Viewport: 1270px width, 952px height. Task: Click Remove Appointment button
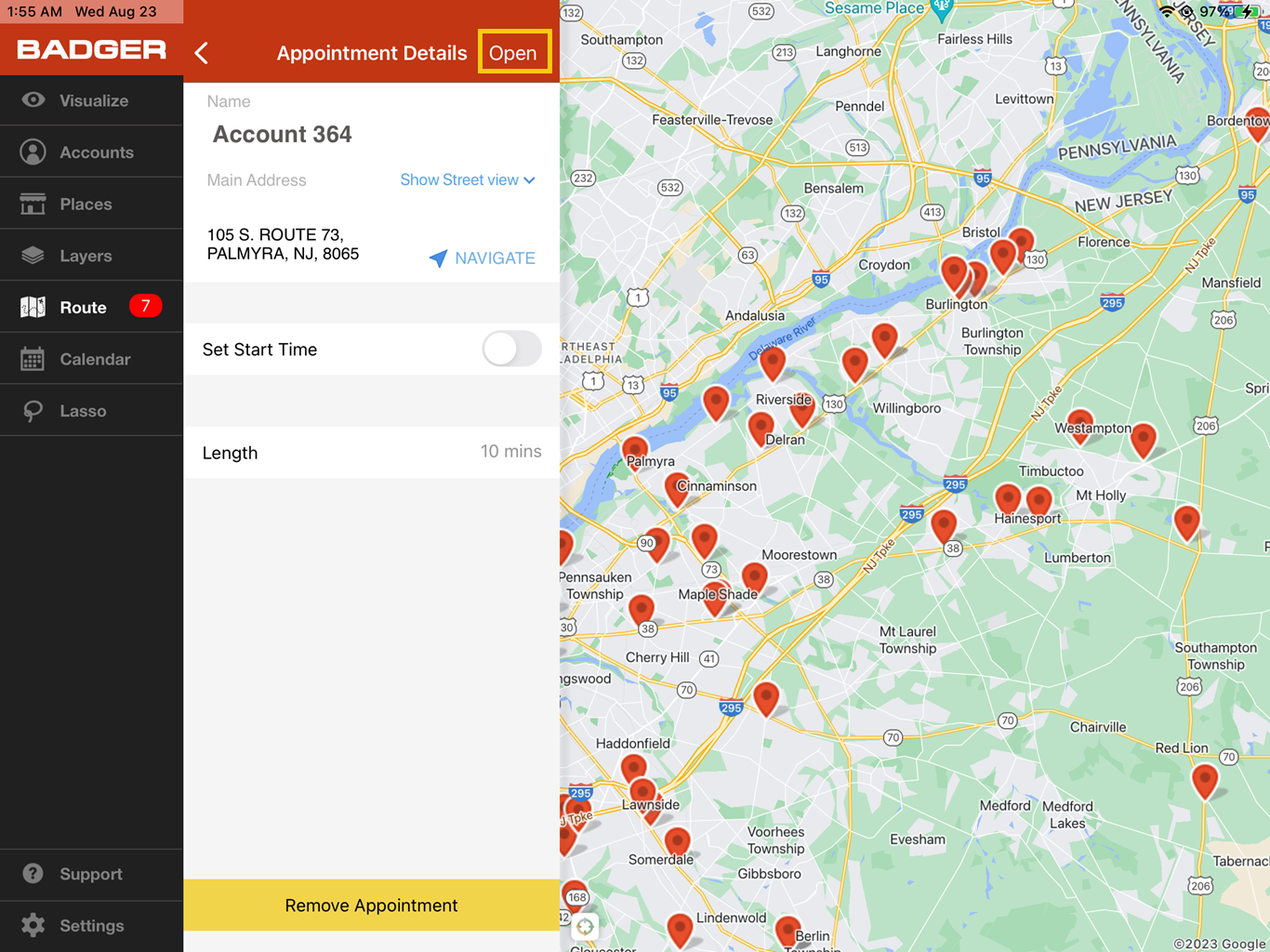click(x=371, y=905)
